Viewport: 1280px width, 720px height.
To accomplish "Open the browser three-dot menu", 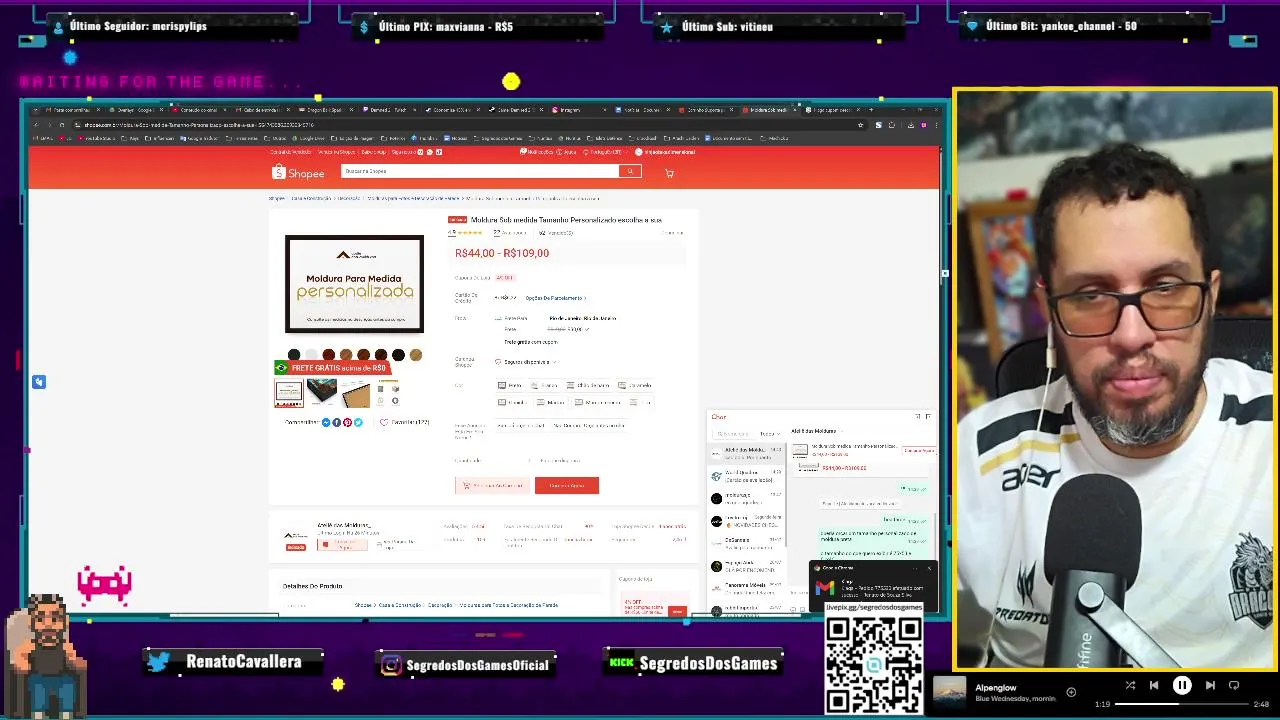I will point(935,125).
